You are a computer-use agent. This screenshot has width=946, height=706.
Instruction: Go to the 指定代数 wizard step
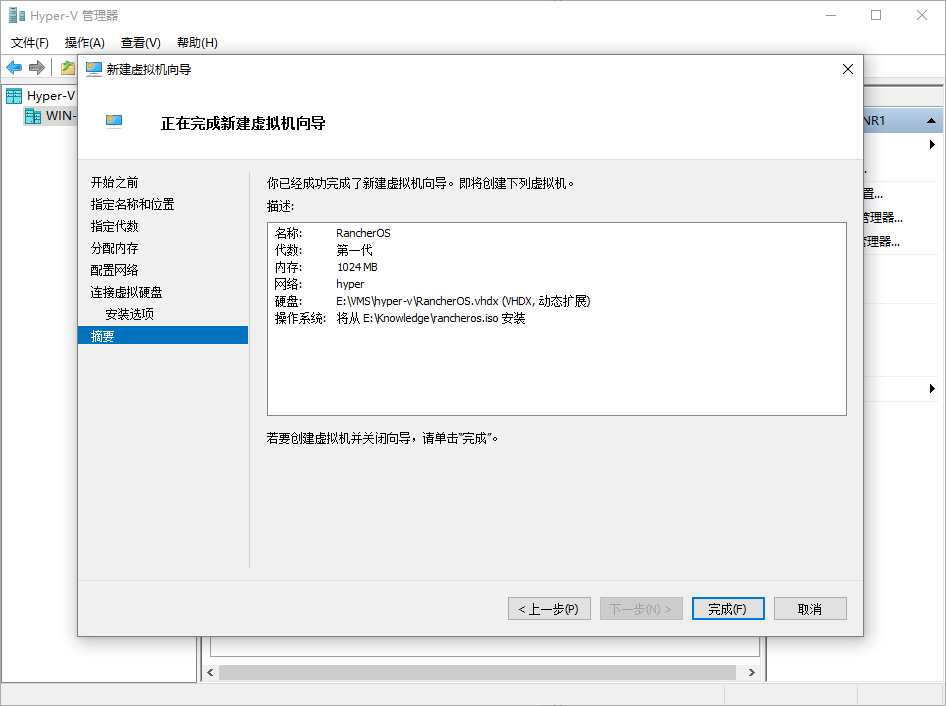(115, 226)
